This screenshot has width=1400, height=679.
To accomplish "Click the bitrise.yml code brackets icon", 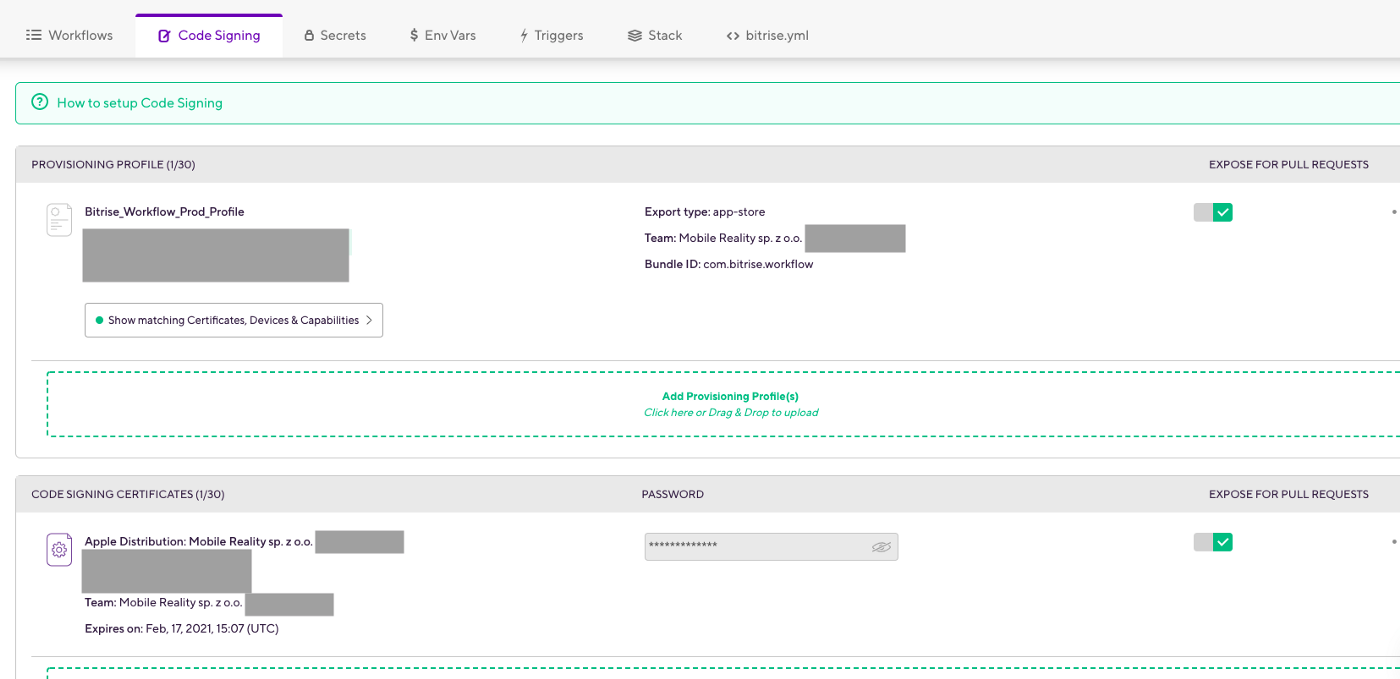I will pyautogui.click(x=733, y=36).
